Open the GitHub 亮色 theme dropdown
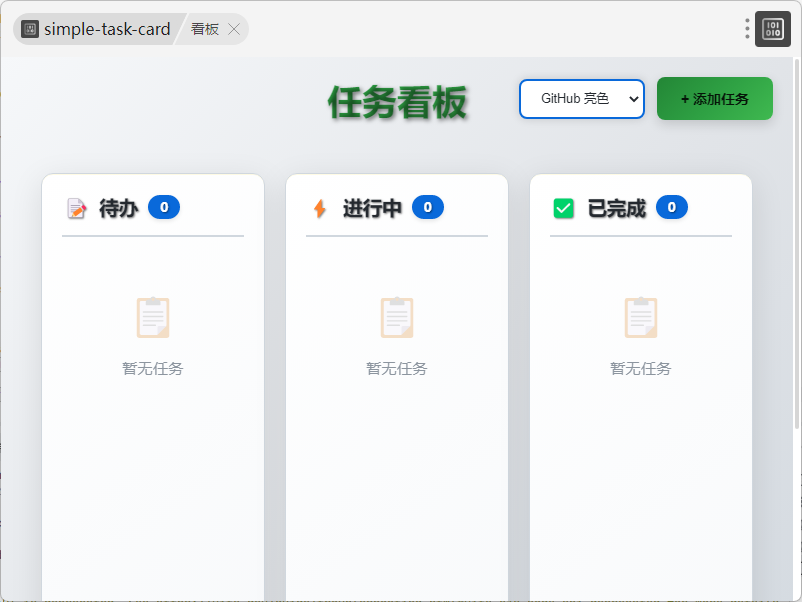 (x=581, y=99)
